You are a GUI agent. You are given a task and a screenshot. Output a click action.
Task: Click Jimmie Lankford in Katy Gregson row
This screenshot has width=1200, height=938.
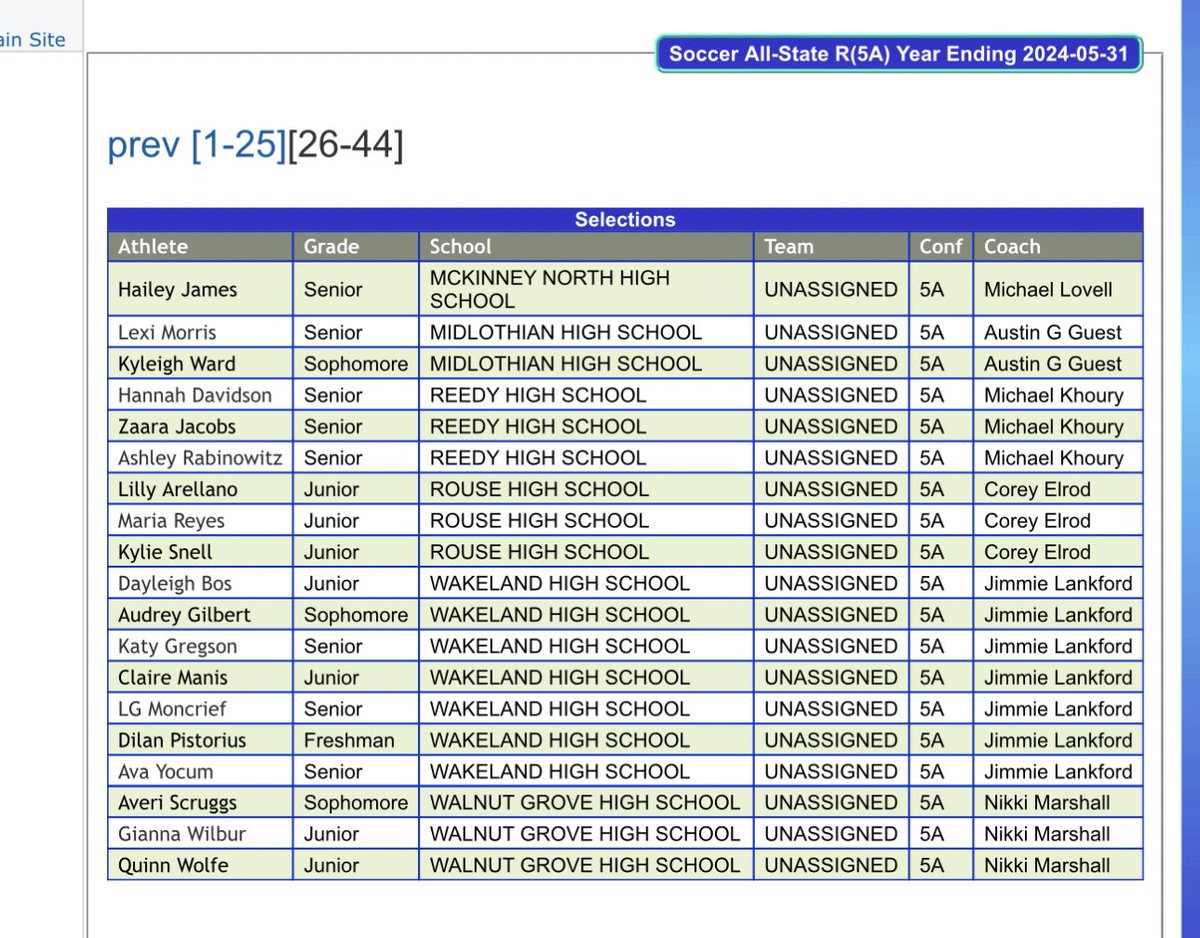pos(1058,647)
